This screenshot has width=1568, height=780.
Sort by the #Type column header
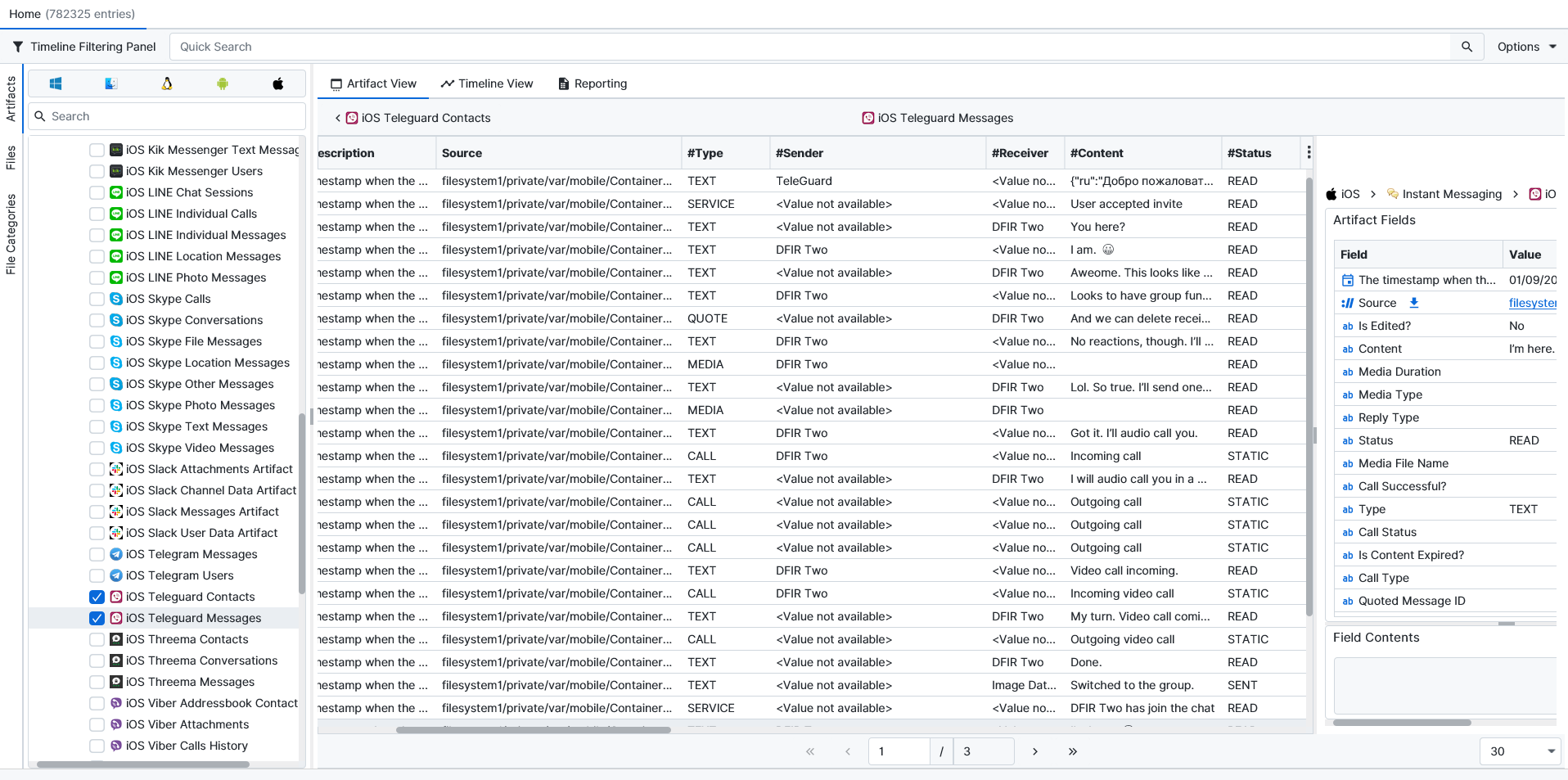click(x=725, y=153)
